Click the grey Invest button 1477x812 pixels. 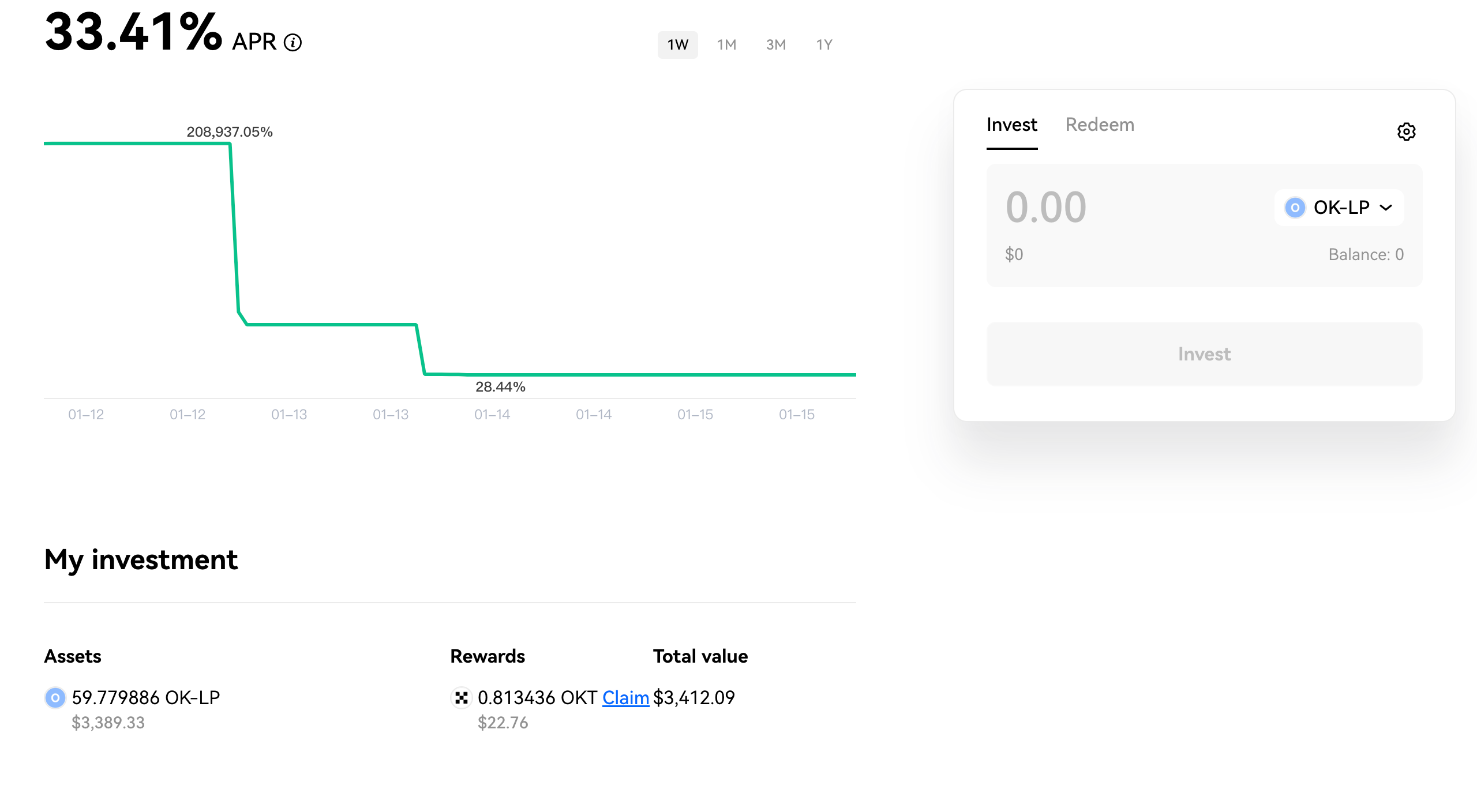(x=1204, y=354)
